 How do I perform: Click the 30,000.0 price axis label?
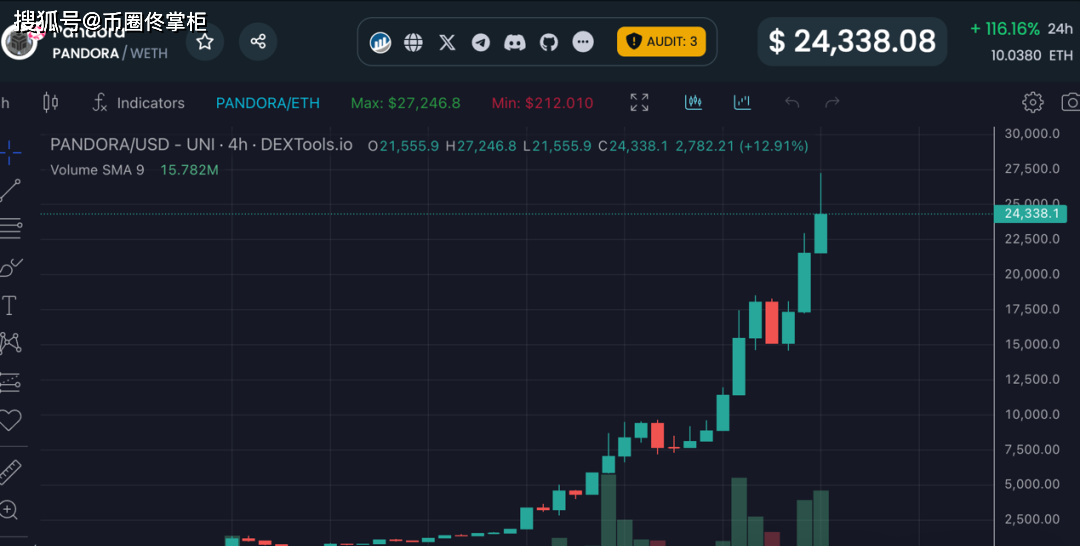(1032, 134)
